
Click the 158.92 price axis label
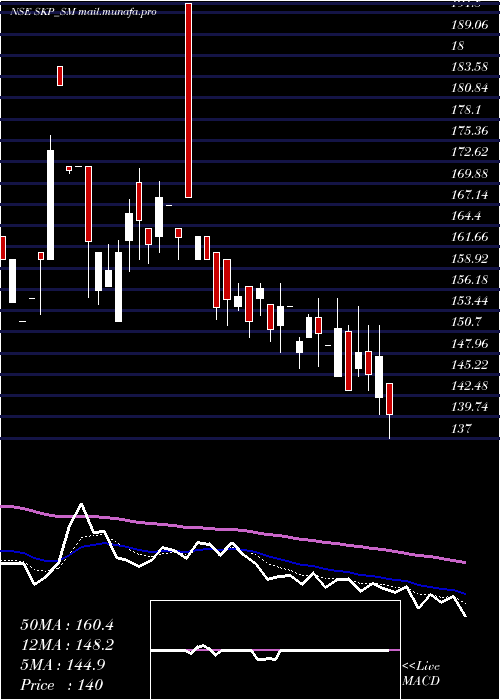pos(470,258)
